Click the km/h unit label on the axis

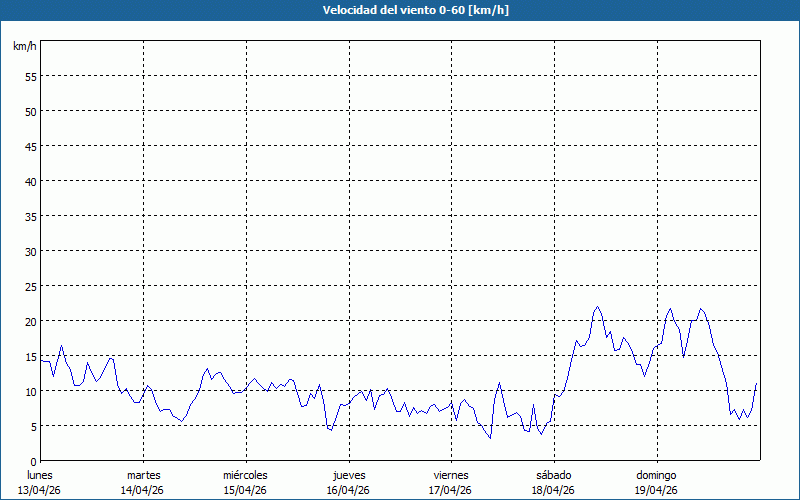[x=24, y=47]
